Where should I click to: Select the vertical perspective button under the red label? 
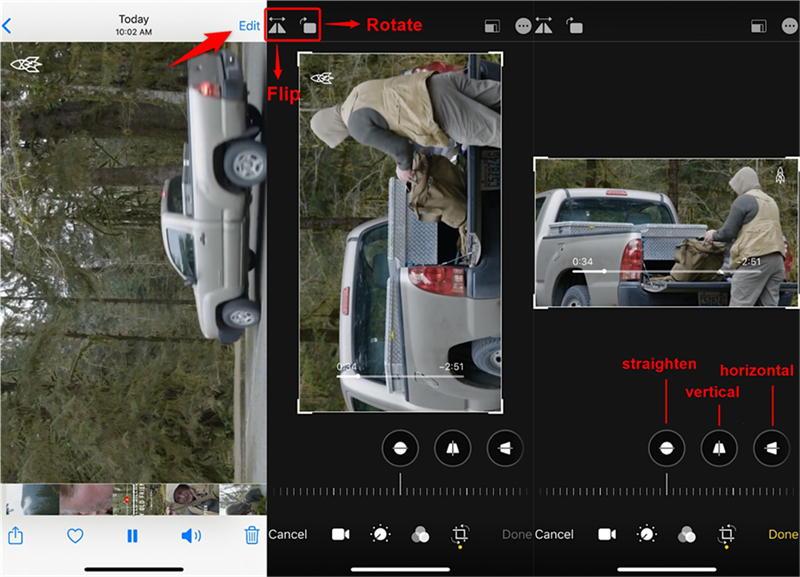click(719, 449)
